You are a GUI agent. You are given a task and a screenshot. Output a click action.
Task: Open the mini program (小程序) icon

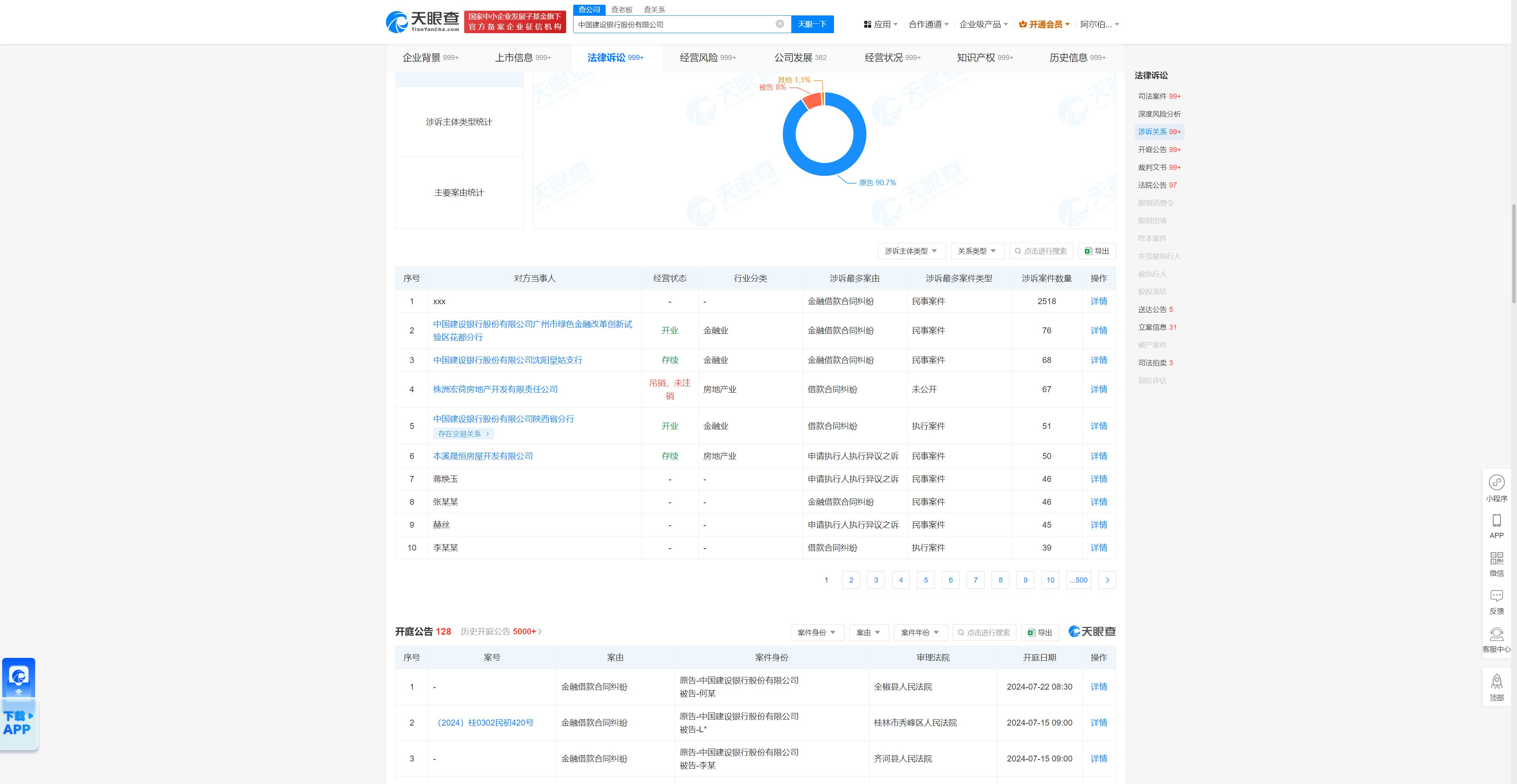pyautogui.click(x=1496, y=483)
